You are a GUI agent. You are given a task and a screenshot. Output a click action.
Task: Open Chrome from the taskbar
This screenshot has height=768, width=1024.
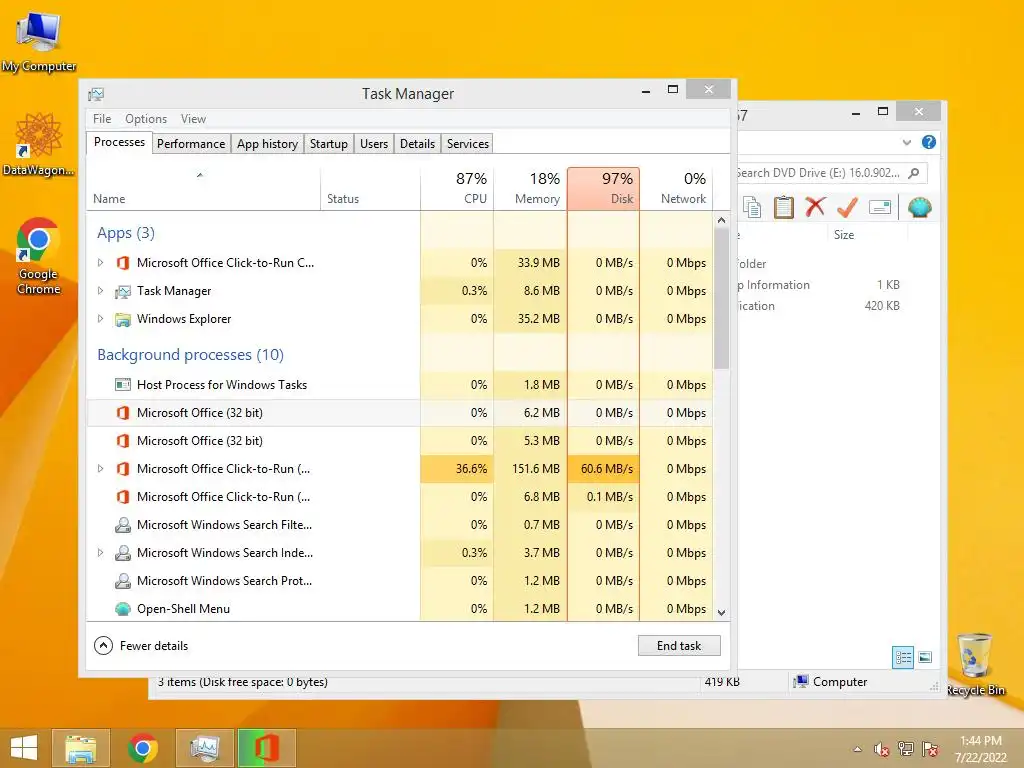pyautogui.click(x=142, y=748)
